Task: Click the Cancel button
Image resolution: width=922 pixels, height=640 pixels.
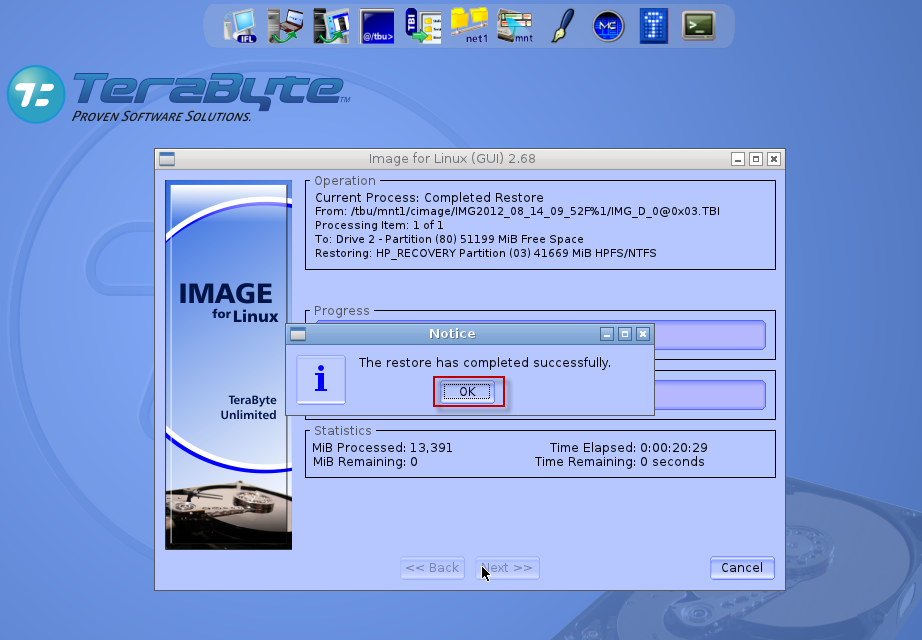Action: [742, 568]
